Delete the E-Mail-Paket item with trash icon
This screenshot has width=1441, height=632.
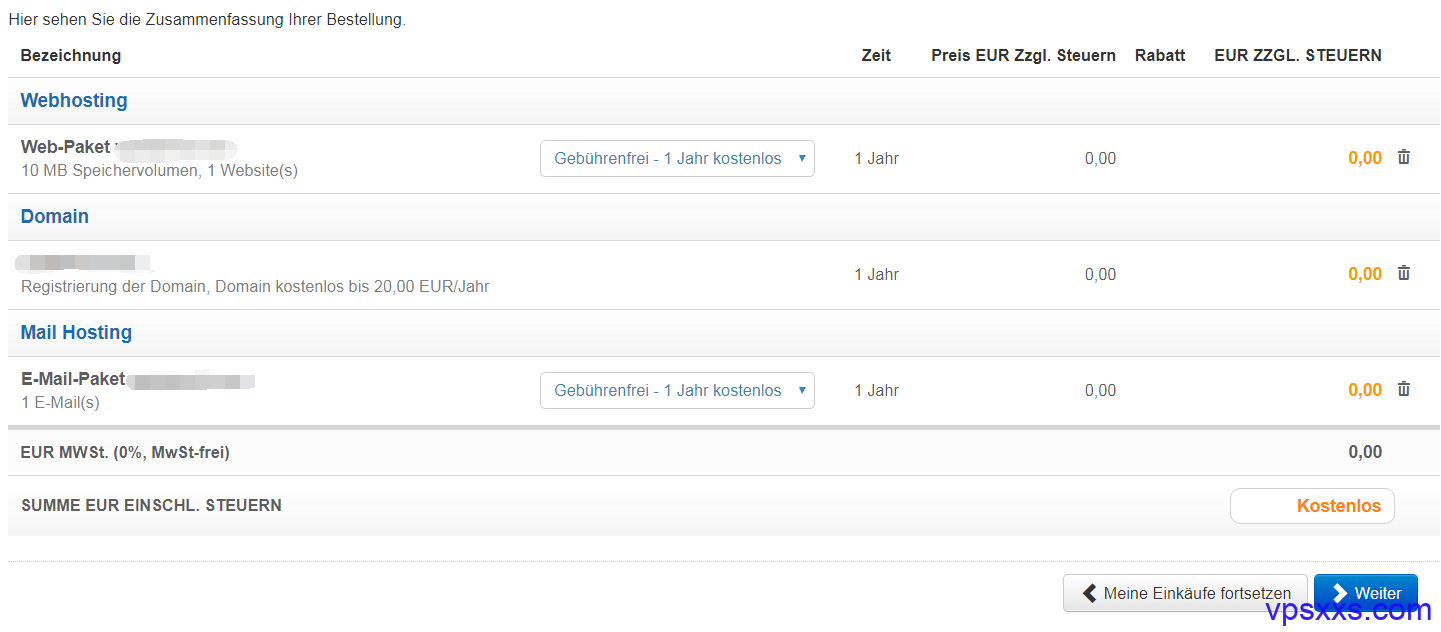1404,389
